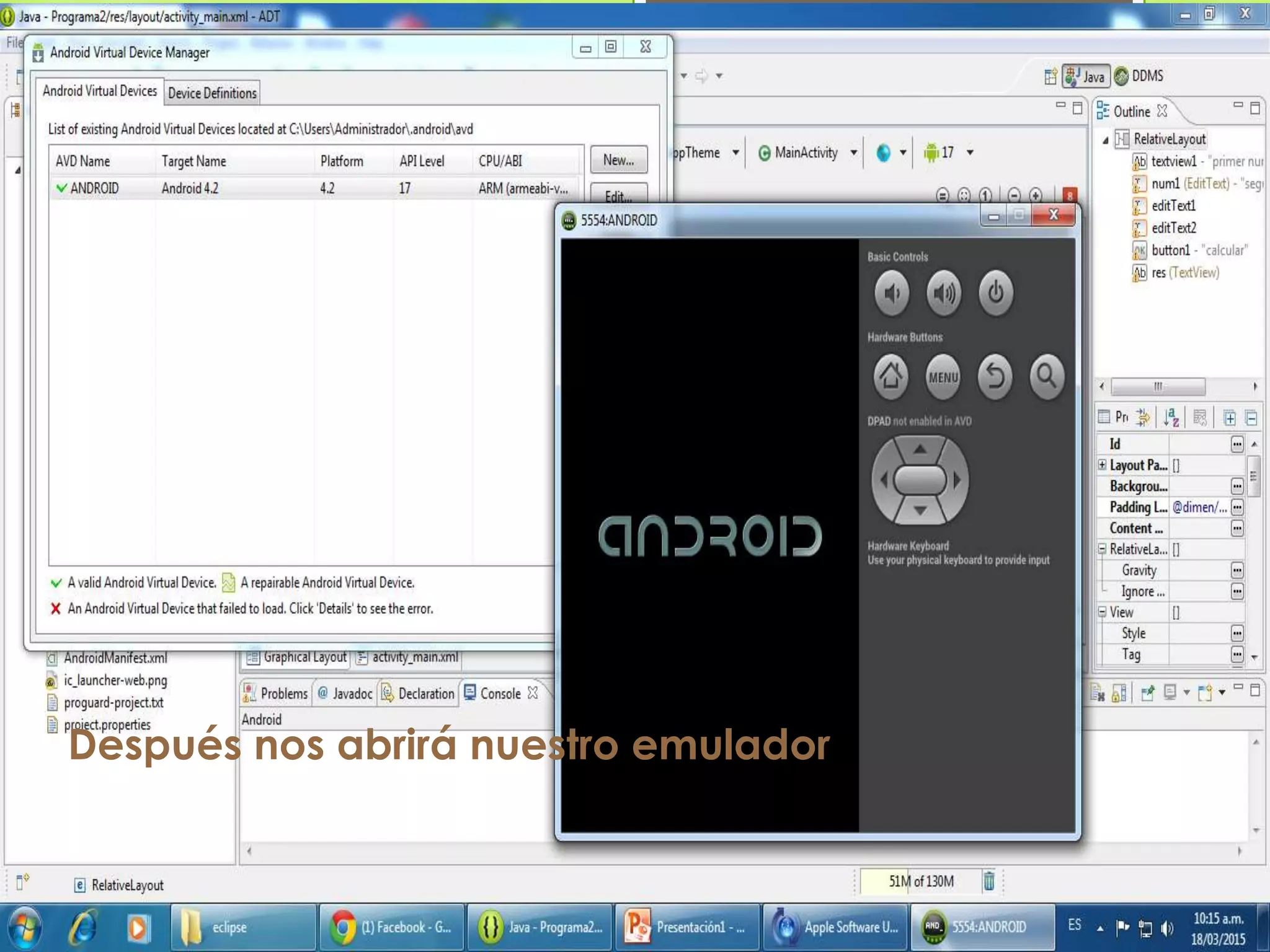Click the emulator power button
Image resolution: width=1270 pixels, height=952 pixels.
[996, 293]
